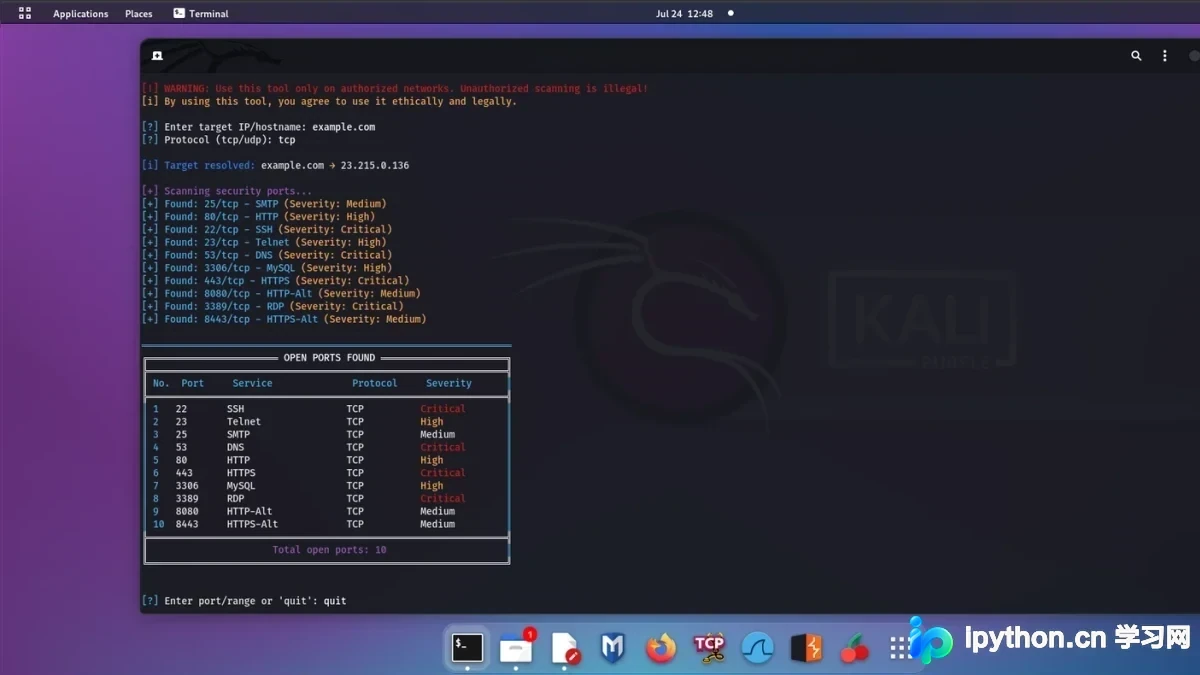This screenshot has height=675, width=1200.
Task: Click the 'Enter port/range or quit' prompt line
Action: (x=245, y=601)
